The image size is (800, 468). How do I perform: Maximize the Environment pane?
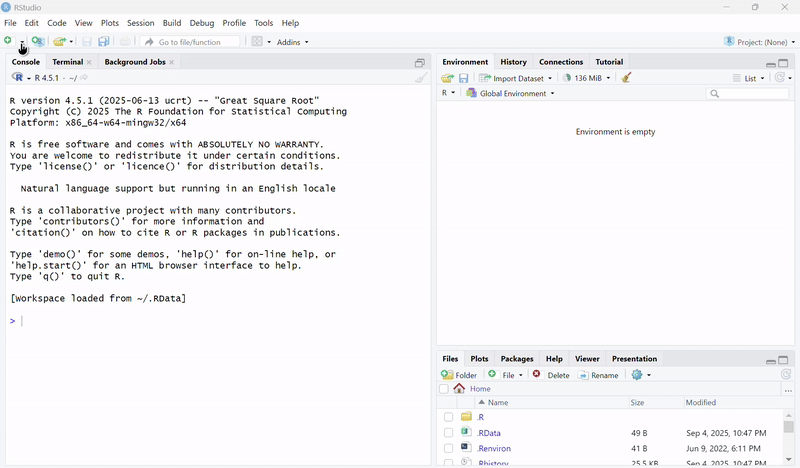click(x=783, y=63)
